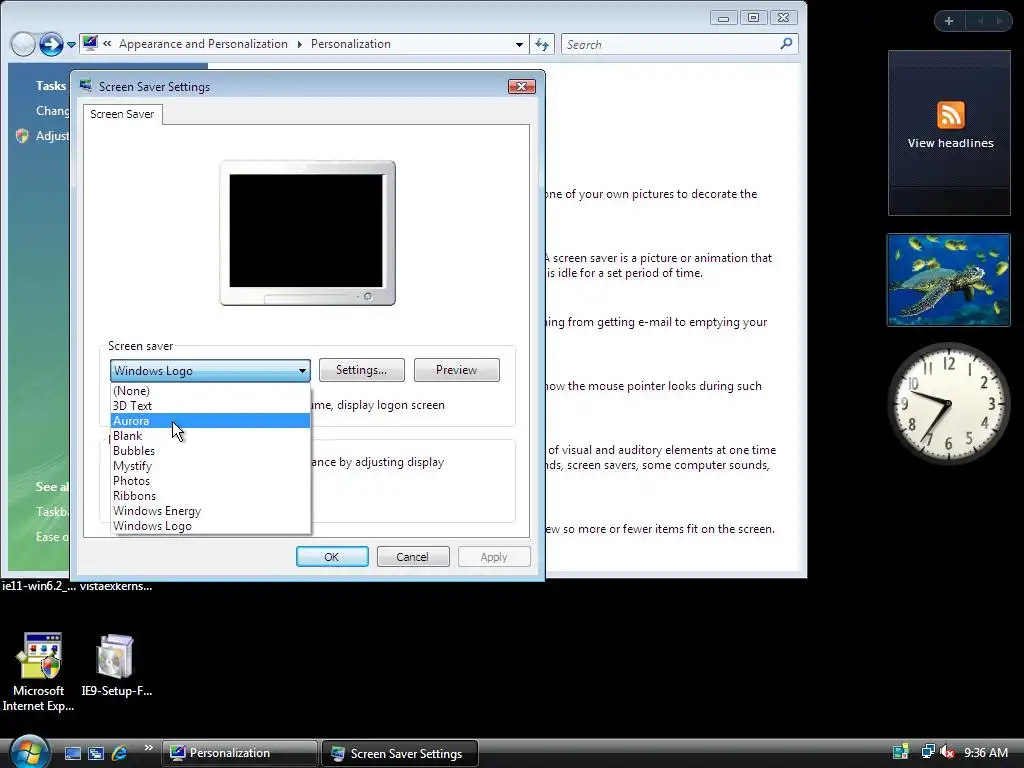The image size is (1024, 768).
Task: Select (None) in the screen saver list
Action: pos(210,391)
